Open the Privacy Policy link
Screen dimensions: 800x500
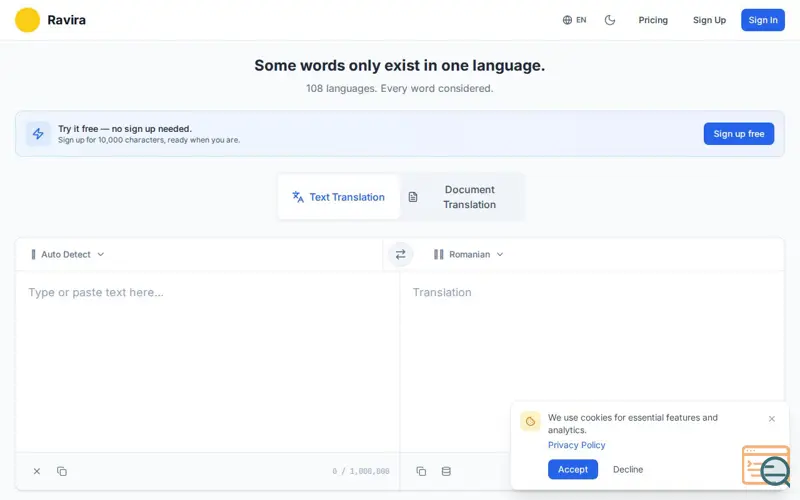coord(577,445)
